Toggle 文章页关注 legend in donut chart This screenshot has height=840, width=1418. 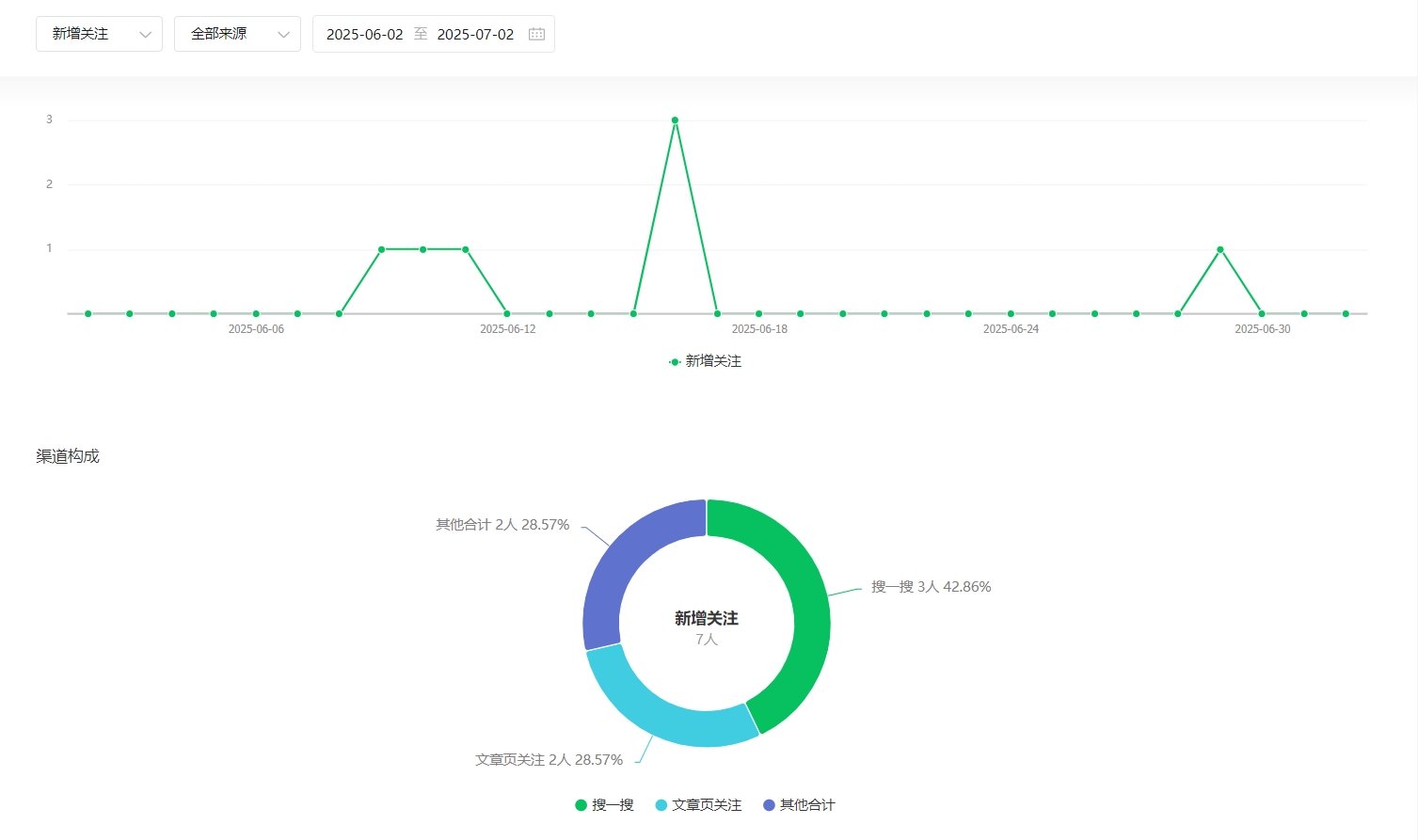(x=698, y=805)
